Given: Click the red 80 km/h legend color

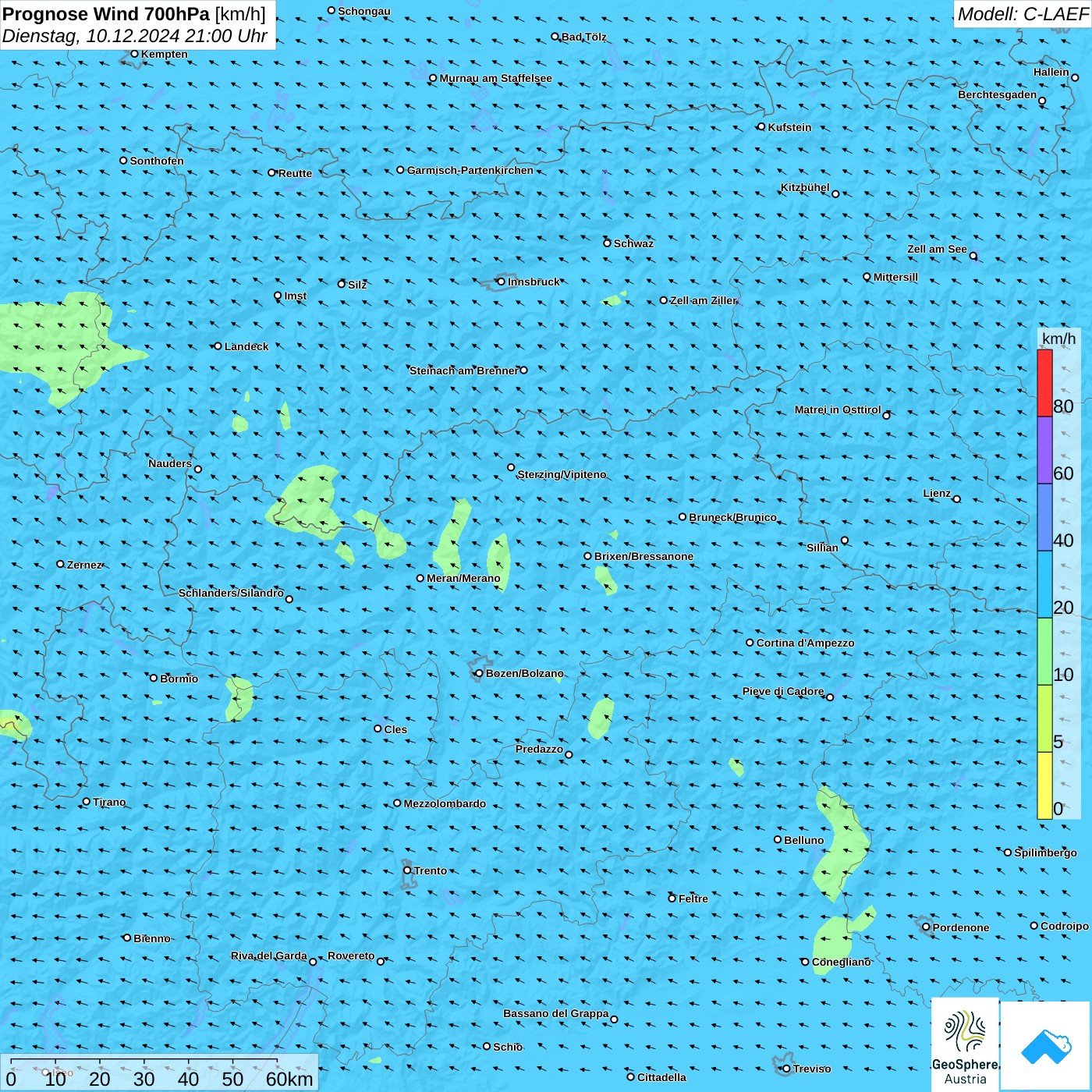Looking at the screenshot, I should 1044,383.
